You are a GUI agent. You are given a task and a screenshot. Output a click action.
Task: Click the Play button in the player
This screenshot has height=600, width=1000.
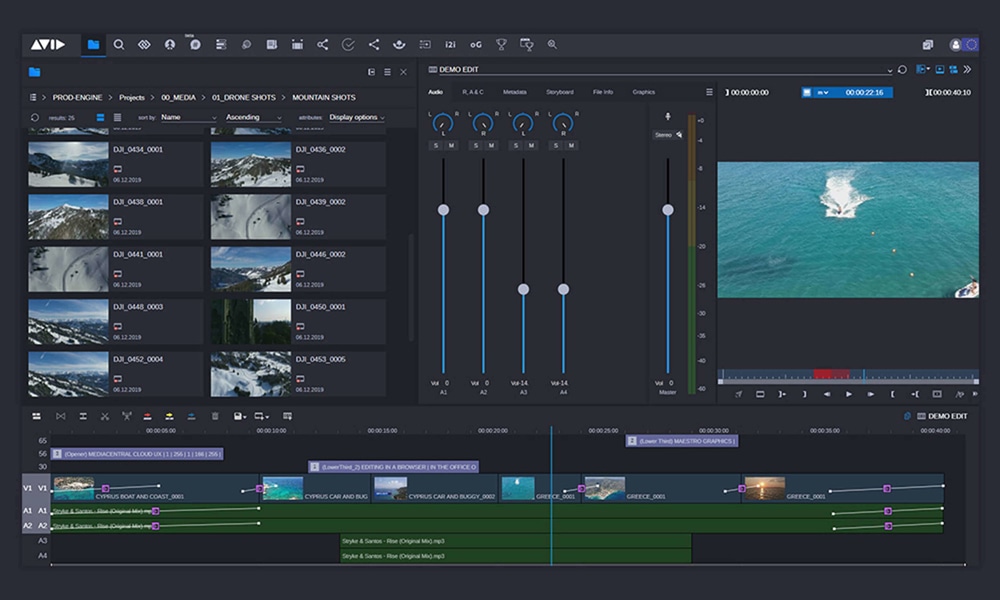coord(848,394)
